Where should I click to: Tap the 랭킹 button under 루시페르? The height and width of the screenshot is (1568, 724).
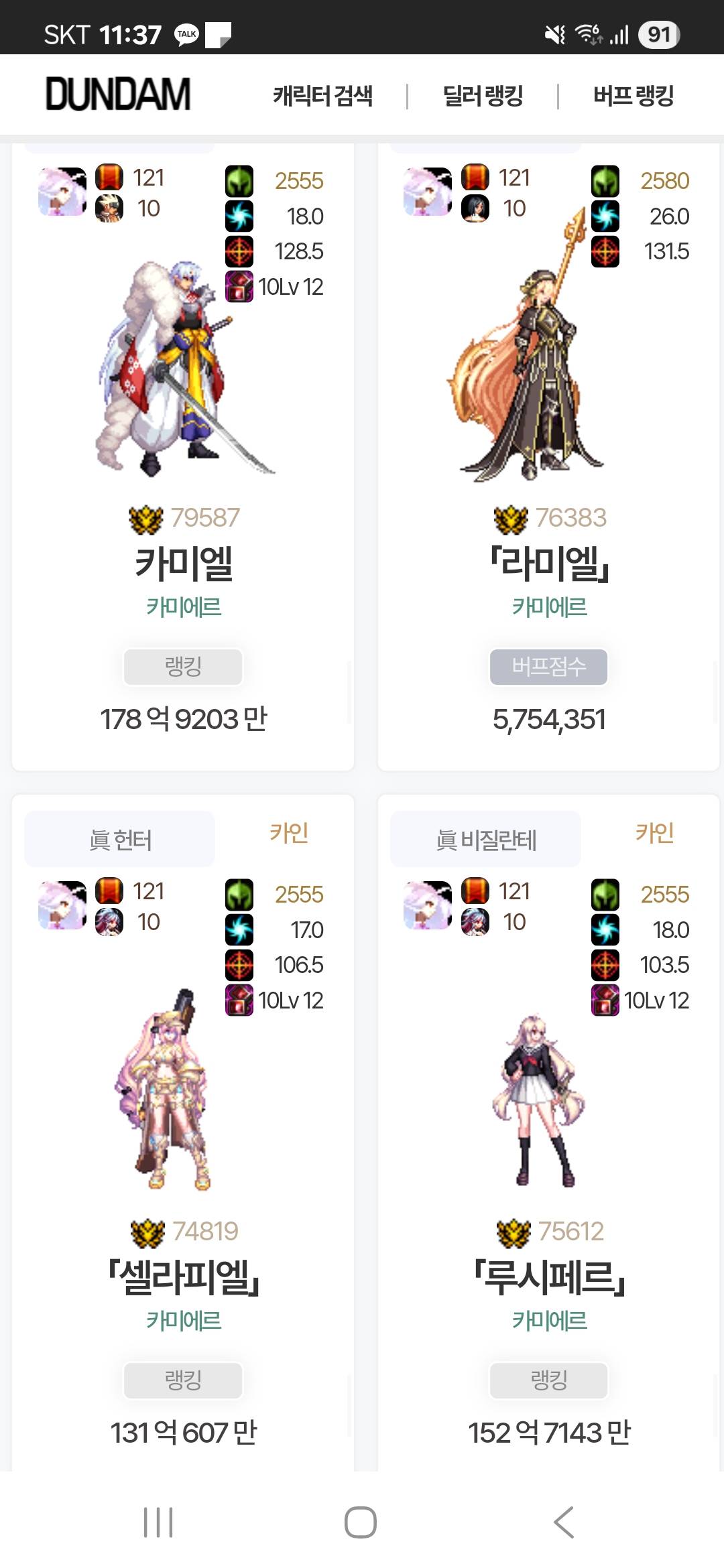coord(549,1380)
